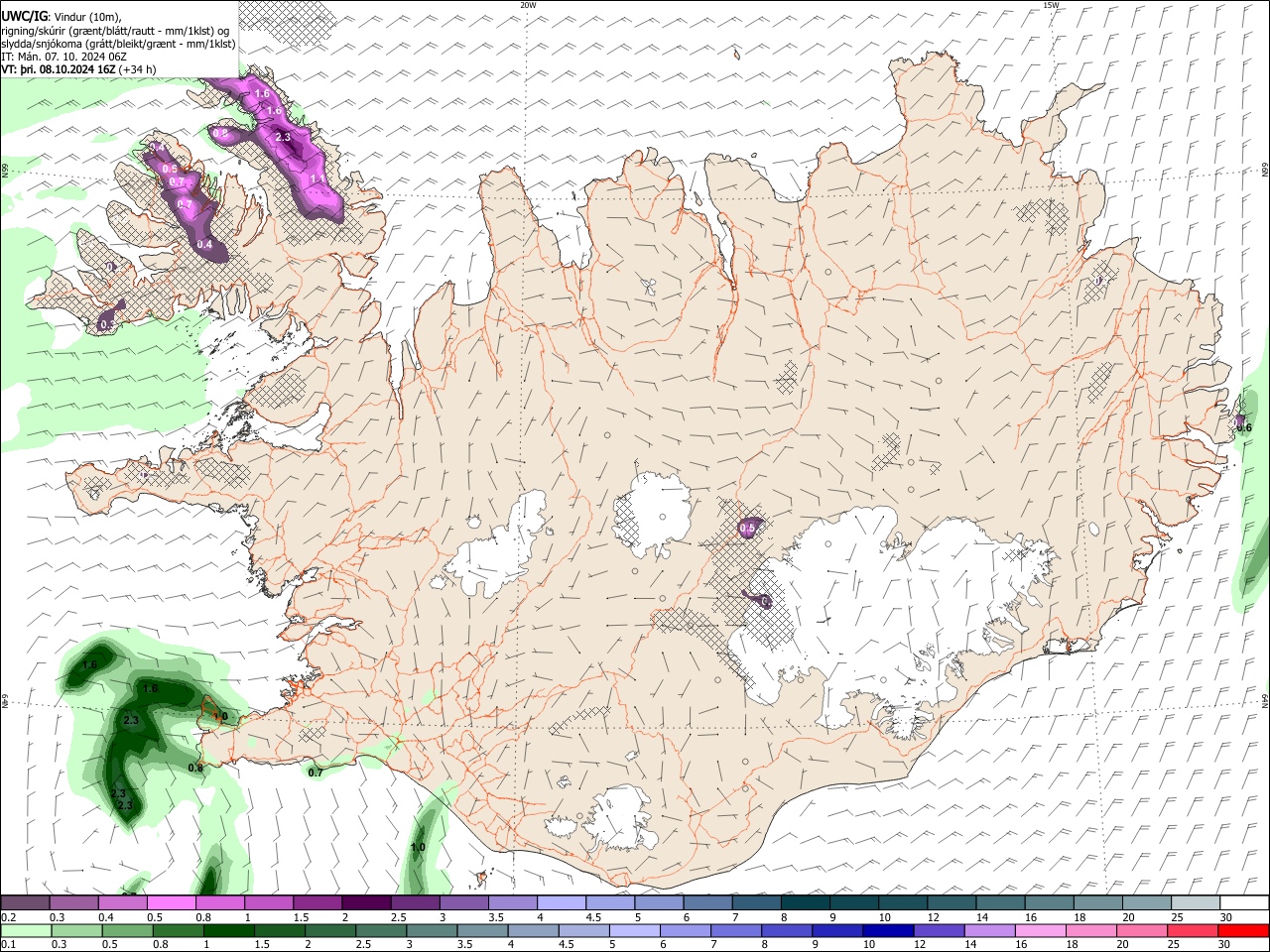1270x952 pixels.
Task: Click the '0.2' label in the upper legend row
Action: point(9,917)
